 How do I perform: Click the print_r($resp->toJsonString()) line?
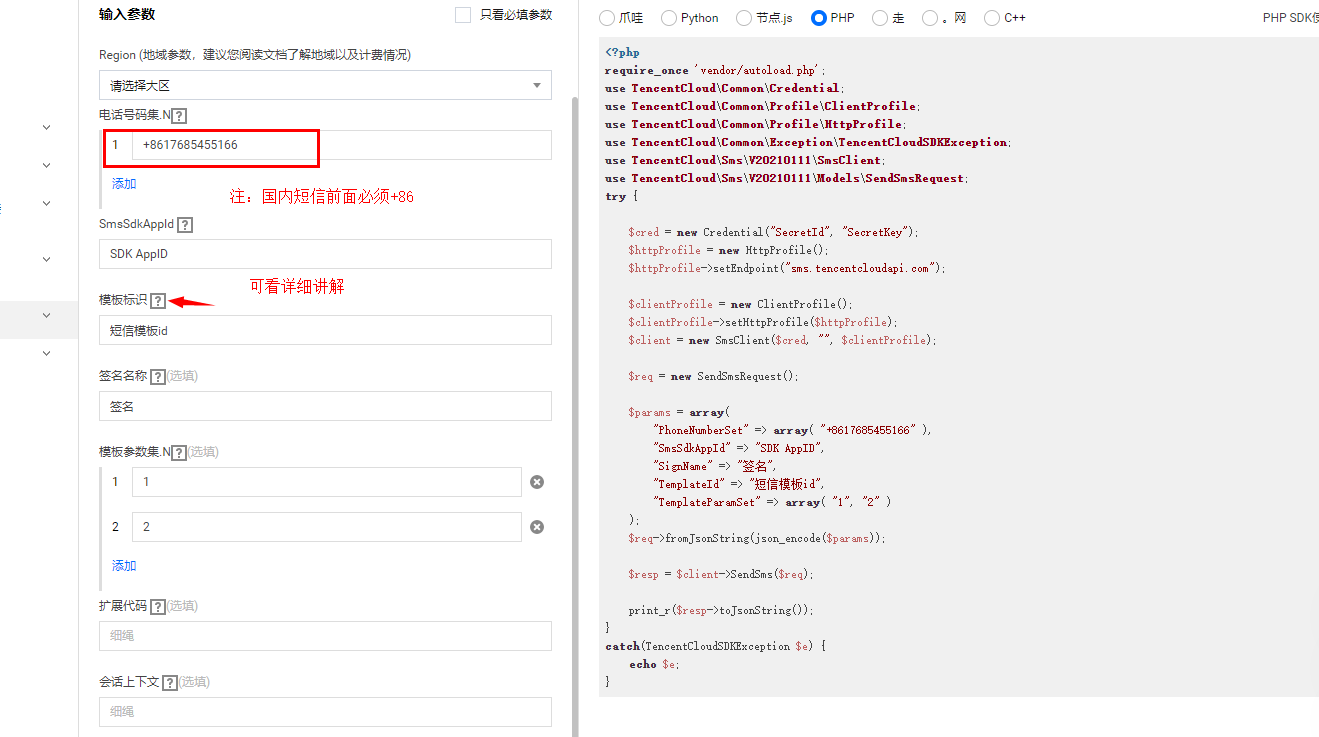pos(720,610)
